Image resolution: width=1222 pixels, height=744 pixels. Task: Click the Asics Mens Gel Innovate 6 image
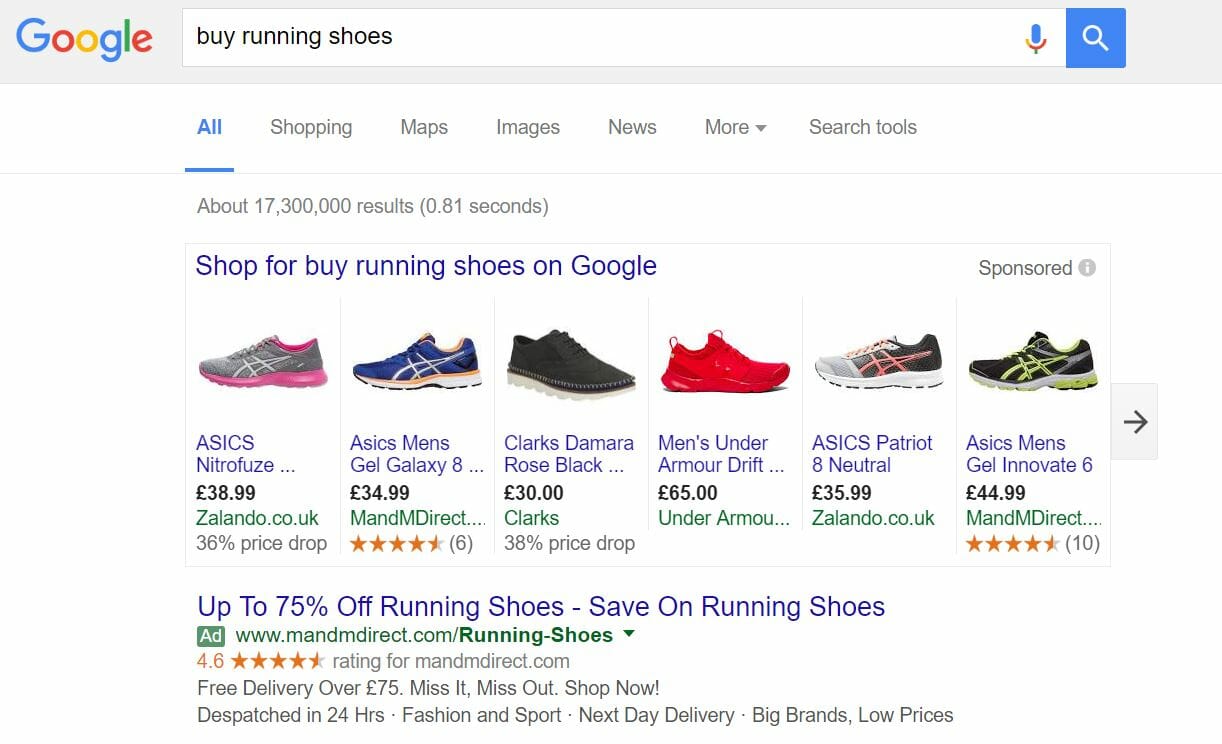pos(1033,363)
